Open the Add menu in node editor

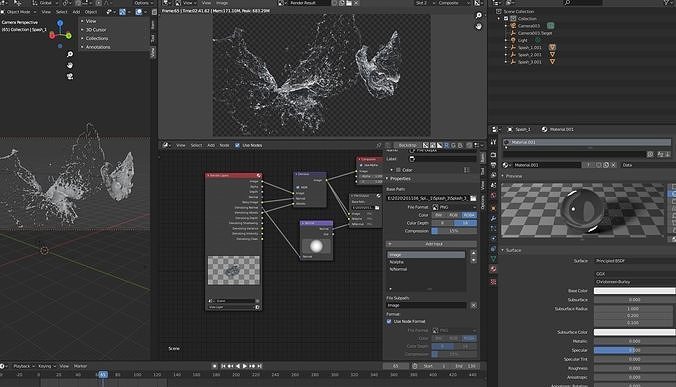[211, 145]
